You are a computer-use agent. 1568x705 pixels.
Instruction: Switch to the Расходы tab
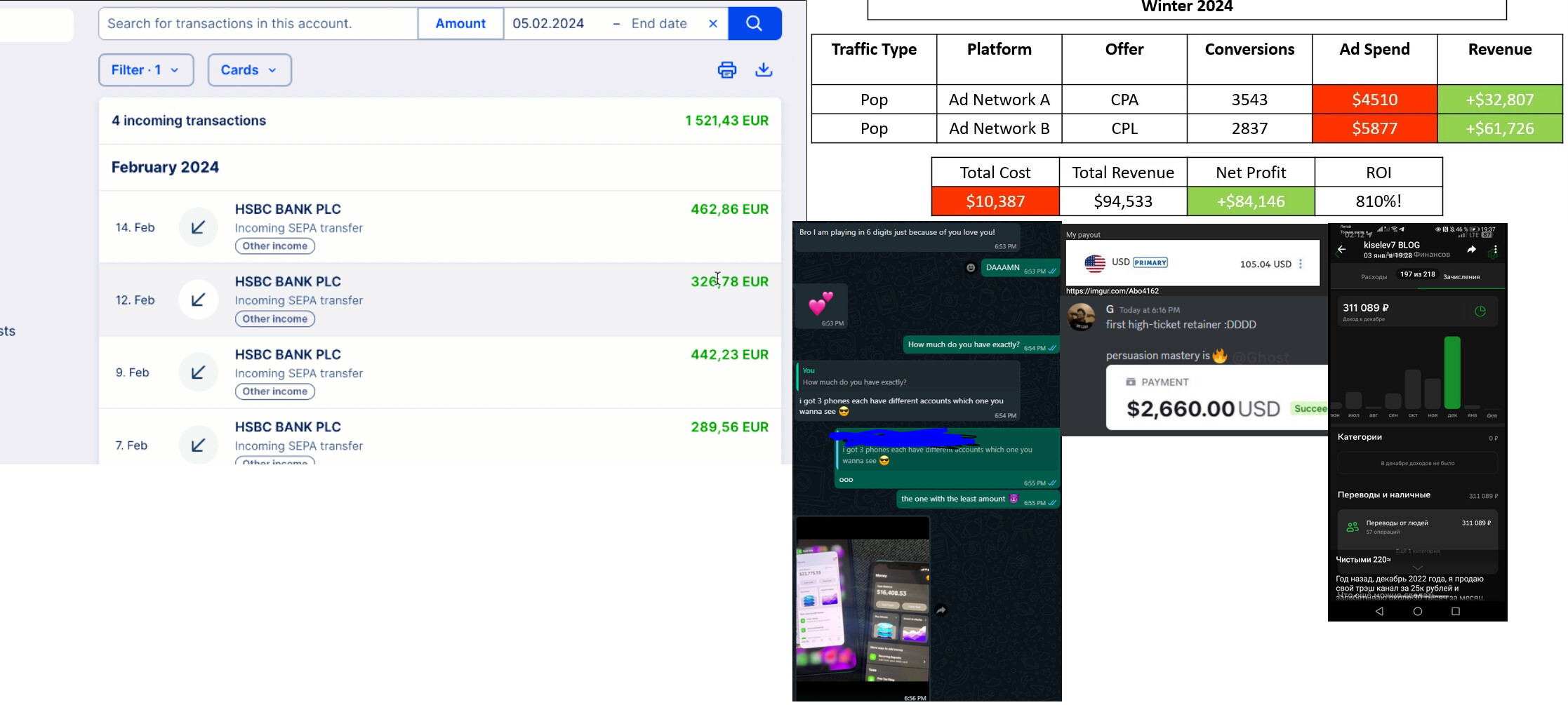[x=1374, y=277]
